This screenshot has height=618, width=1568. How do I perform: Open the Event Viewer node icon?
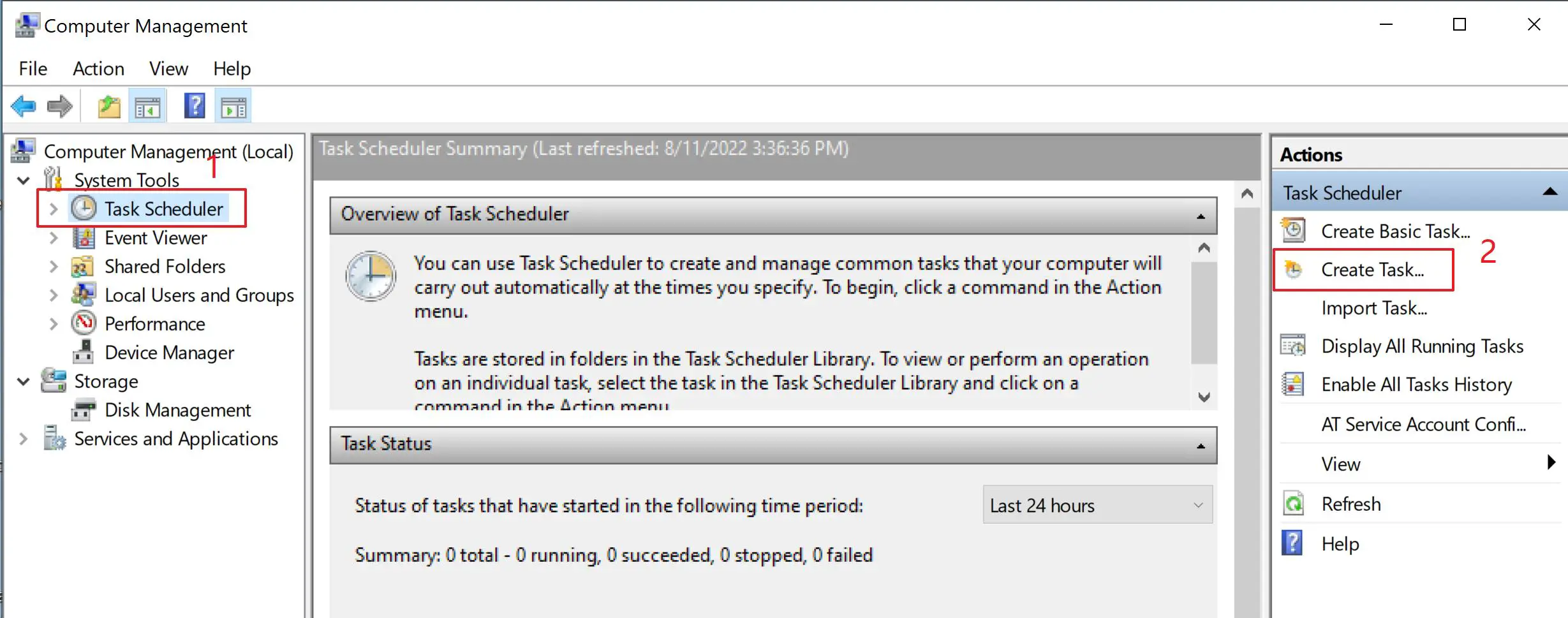(x=84, y=238)
